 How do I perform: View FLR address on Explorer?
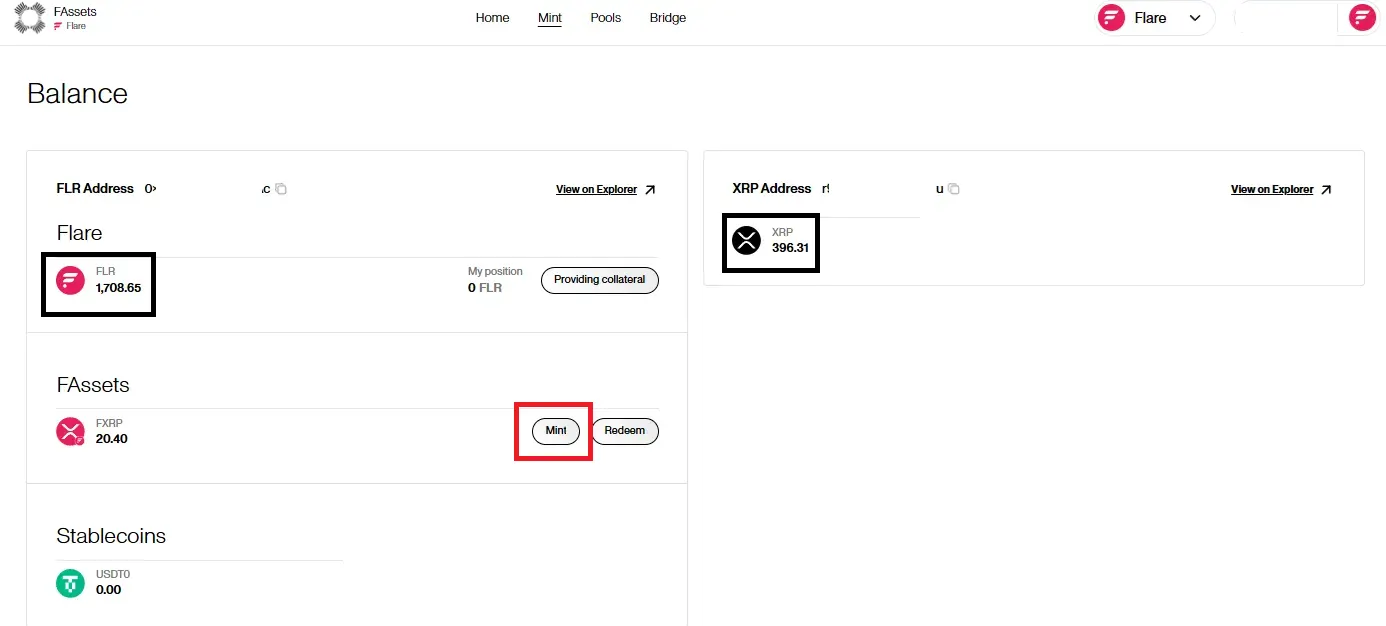(x=596, y=190)
